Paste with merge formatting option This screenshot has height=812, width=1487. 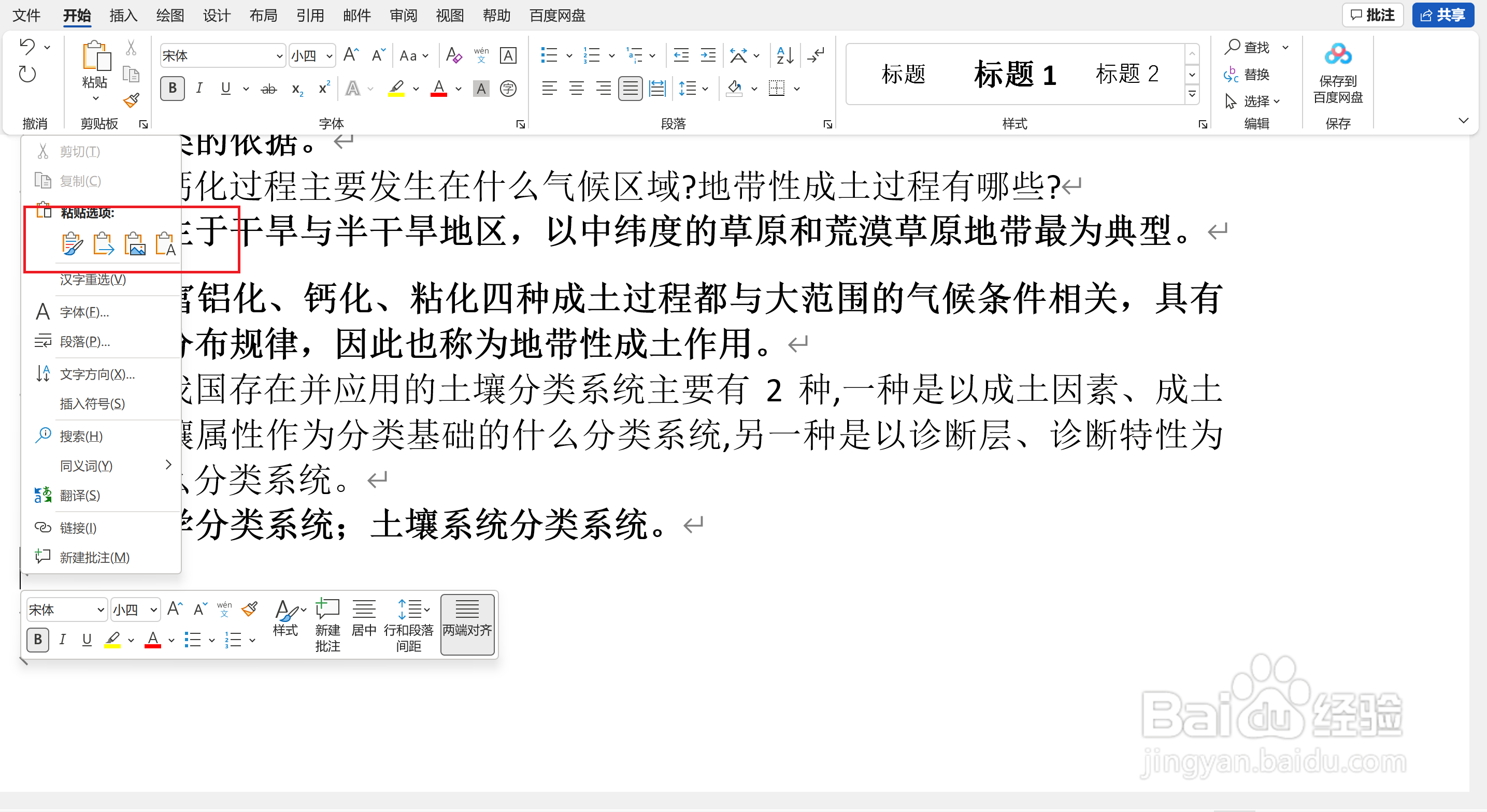click(x=103, y=243)
